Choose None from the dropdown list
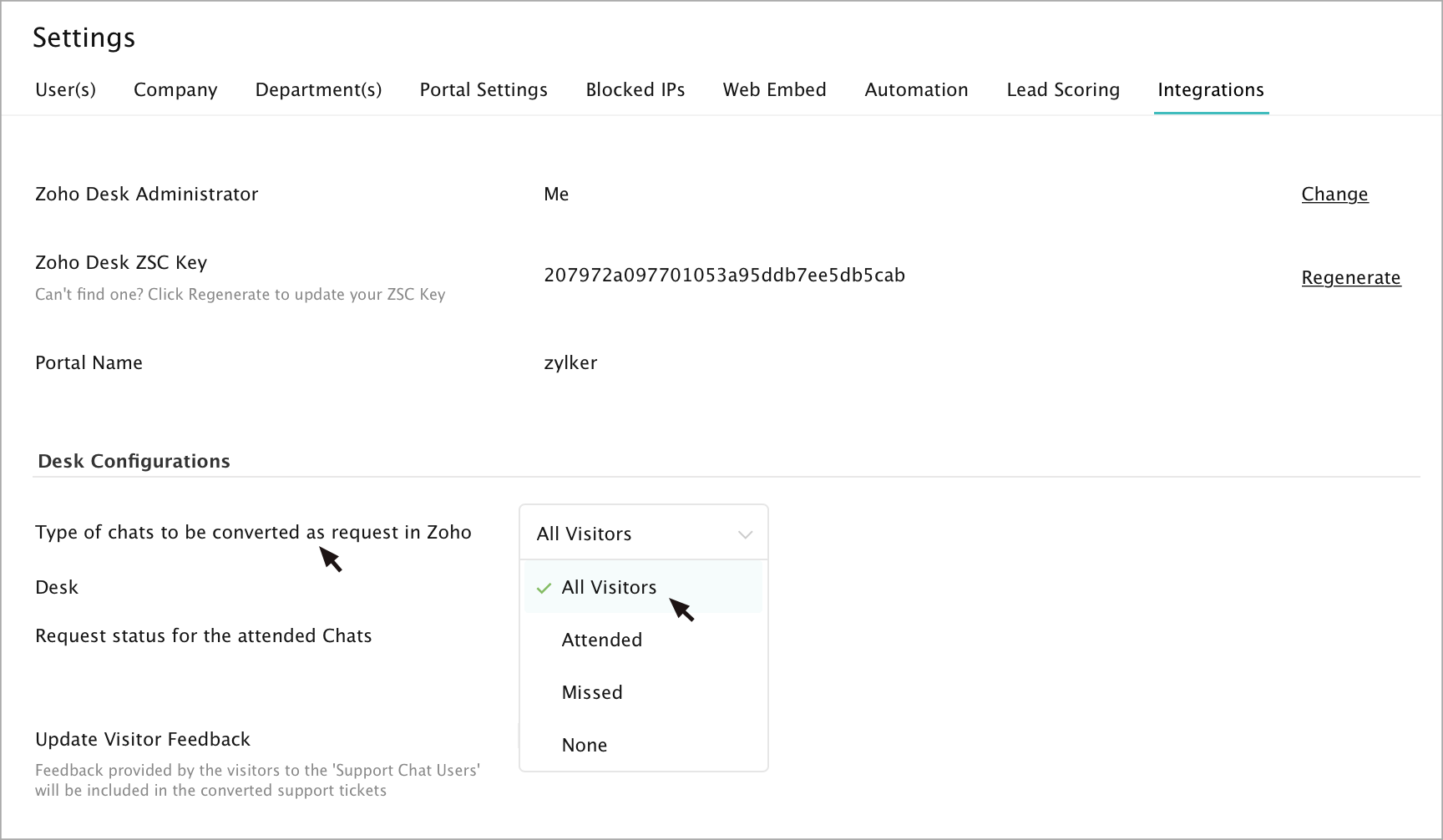This screenshot has width=1443, height=840. tap(585, 746)
